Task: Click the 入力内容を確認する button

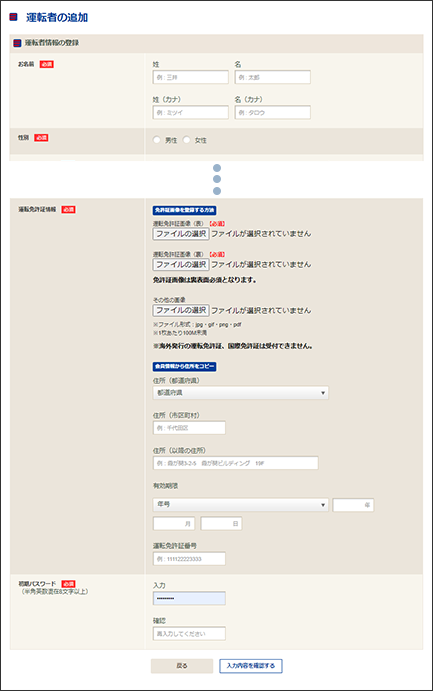Action: [x=251, y=666]
